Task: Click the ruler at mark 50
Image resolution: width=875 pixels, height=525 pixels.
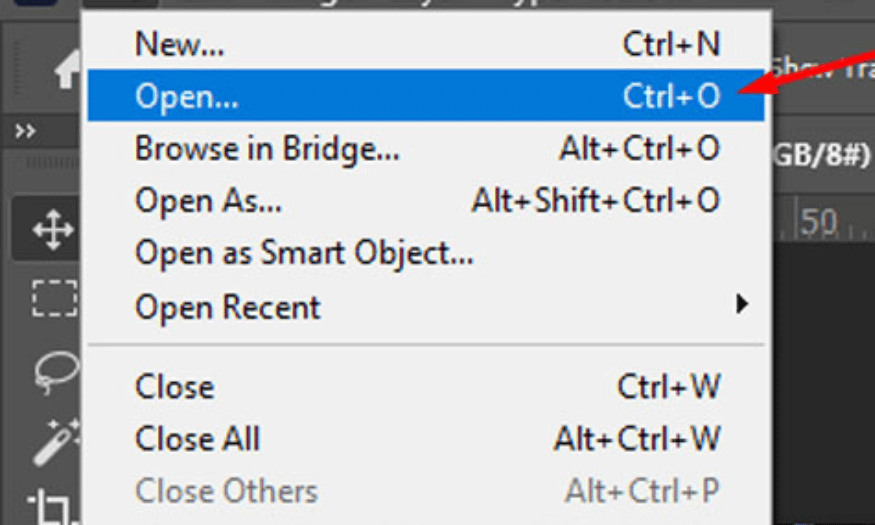Action: pos(819,221)
